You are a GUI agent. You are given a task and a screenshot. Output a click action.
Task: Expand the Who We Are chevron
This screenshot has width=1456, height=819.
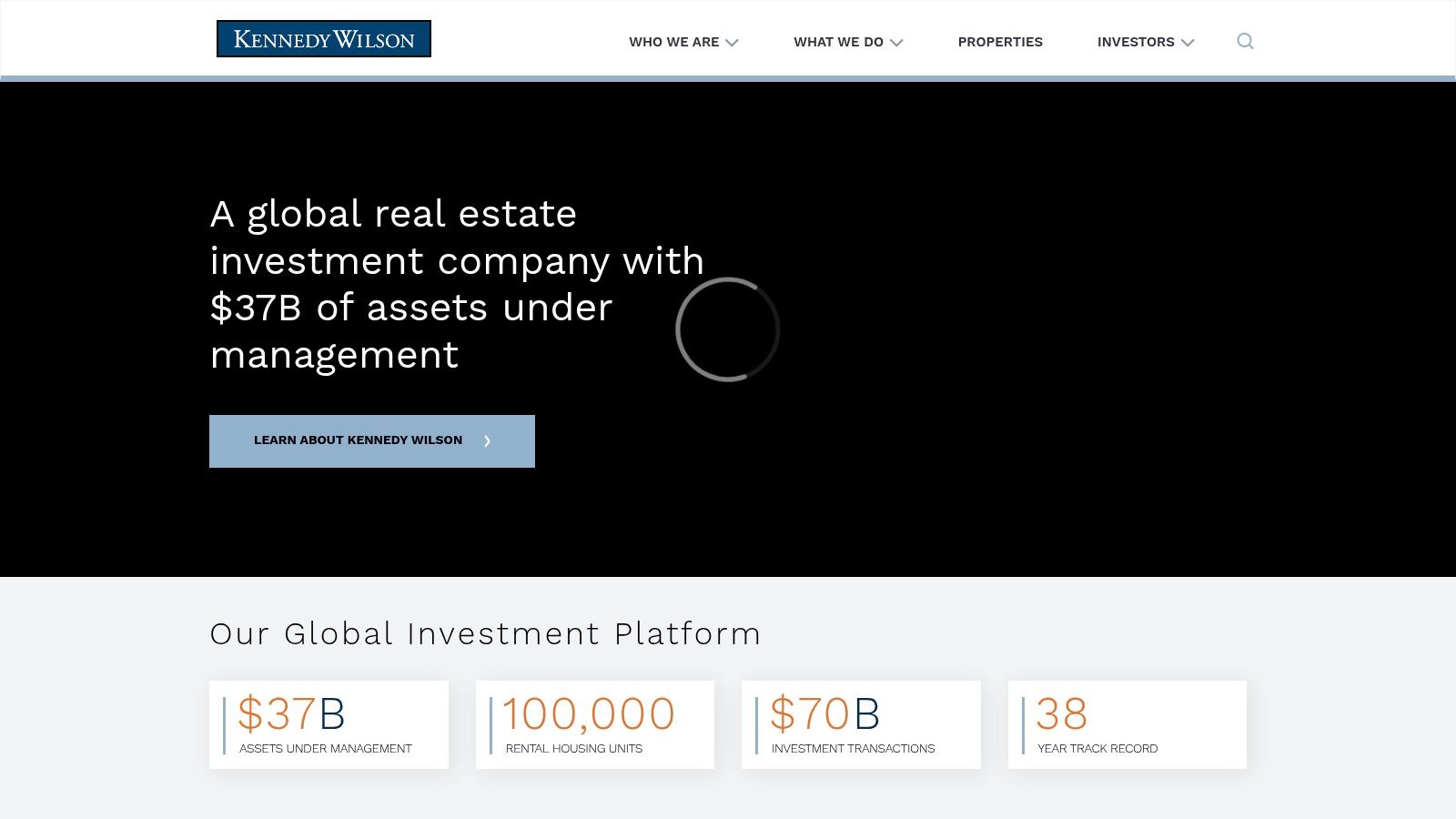pyautogui.click(x=732, y=43)
